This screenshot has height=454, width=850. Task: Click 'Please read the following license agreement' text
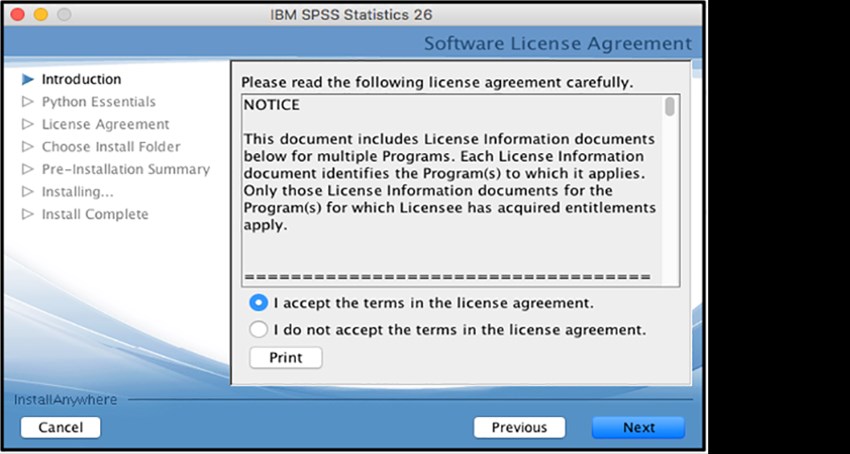click(x=437, y=83)
